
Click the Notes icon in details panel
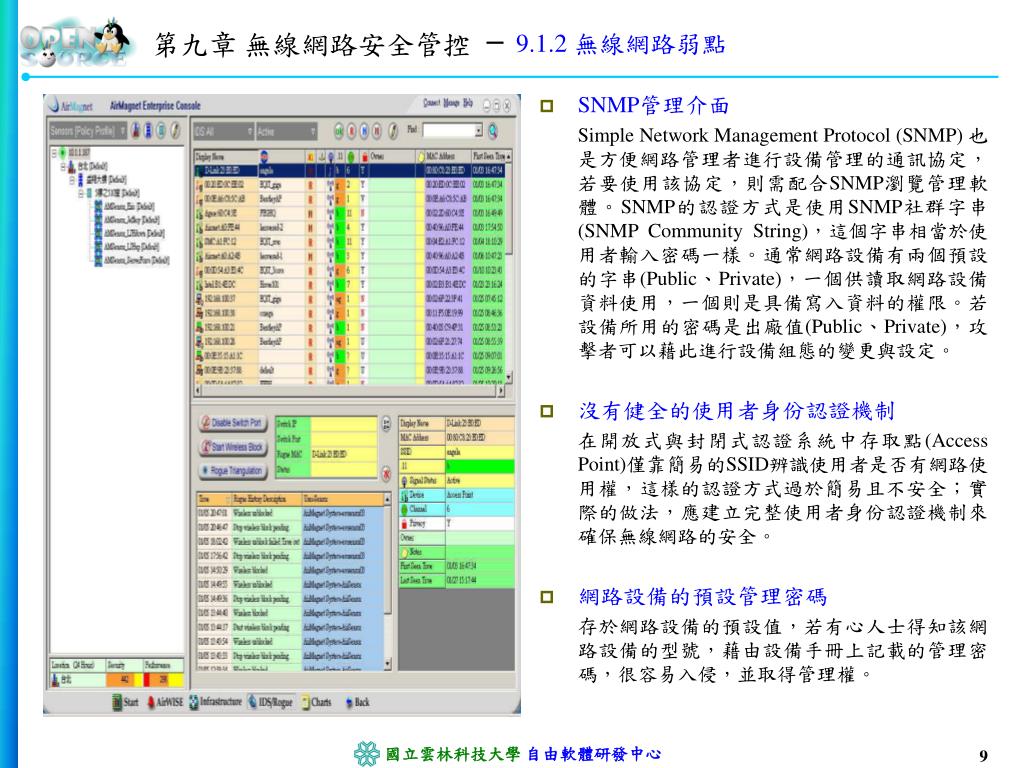pos(405,552)
